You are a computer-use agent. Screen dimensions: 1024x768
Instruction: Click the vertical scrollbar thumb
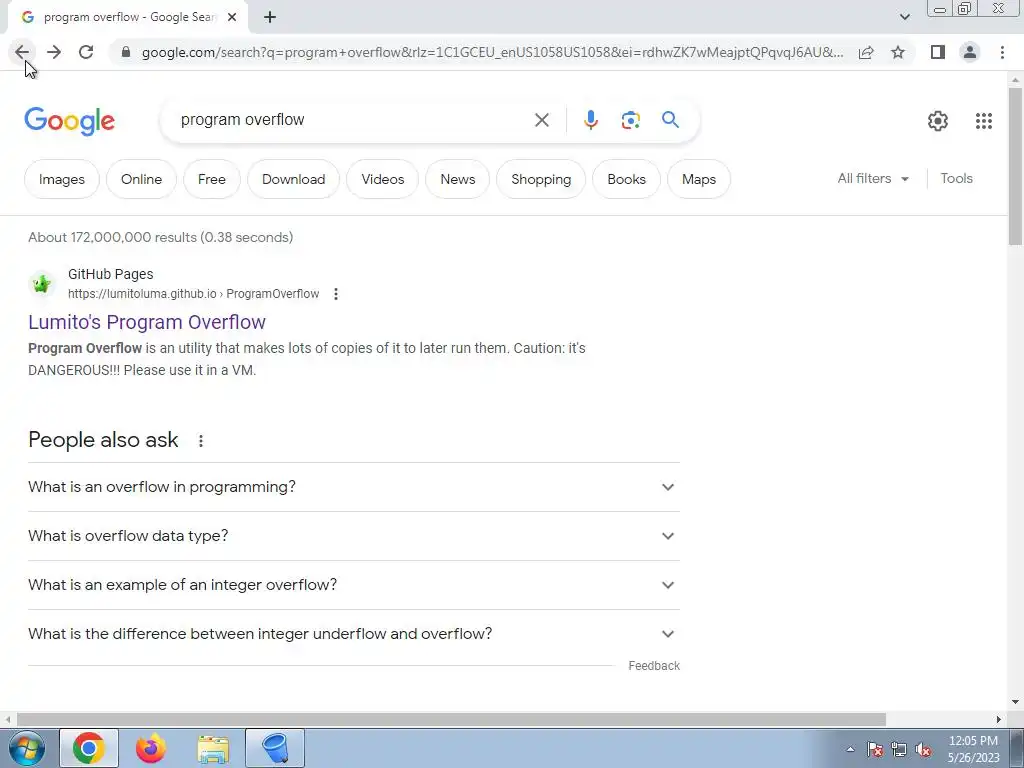[x=1015, y=167]
